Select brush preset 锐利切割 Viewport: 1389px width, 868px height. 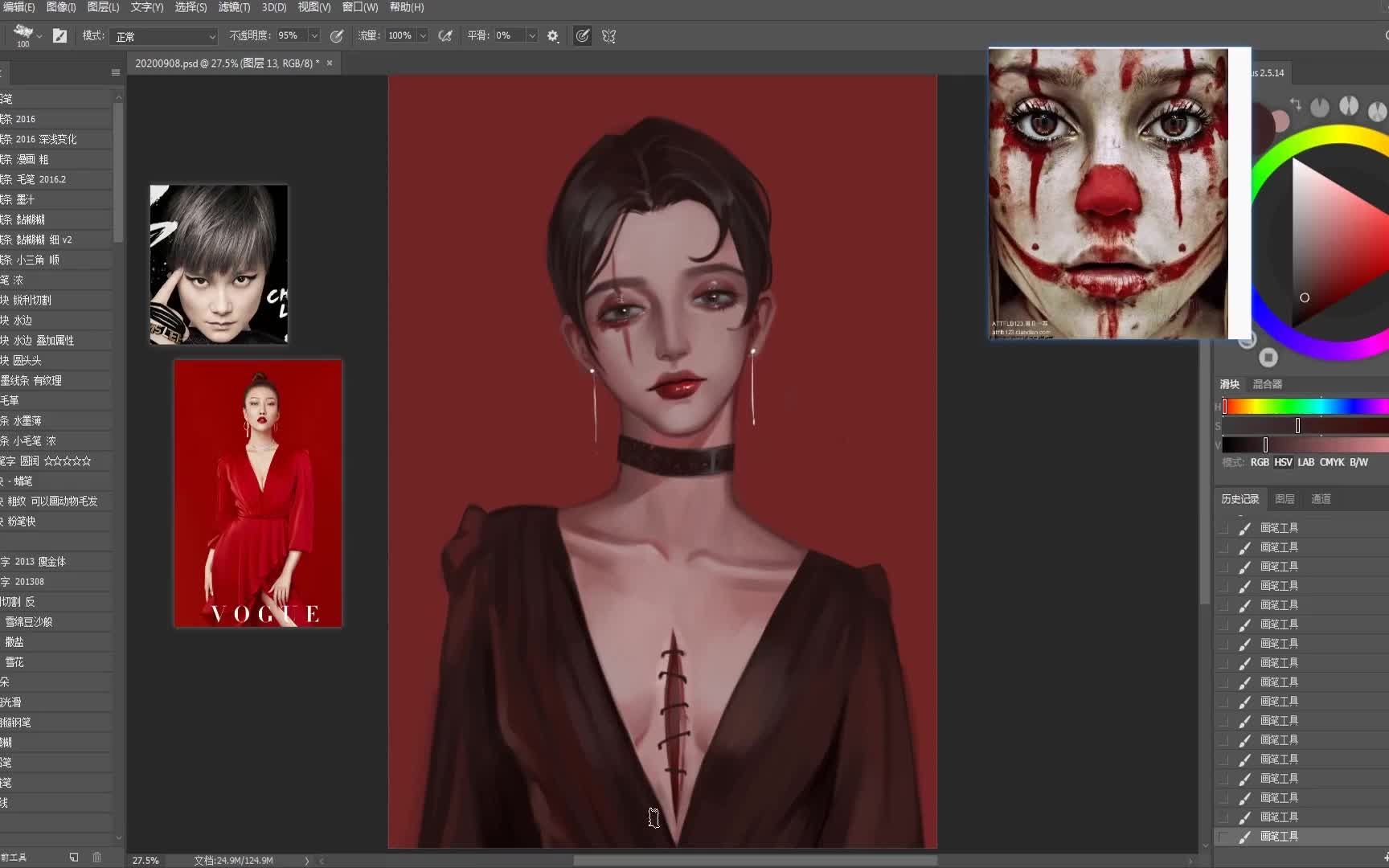pyautogui.click(x=56, y=300)
